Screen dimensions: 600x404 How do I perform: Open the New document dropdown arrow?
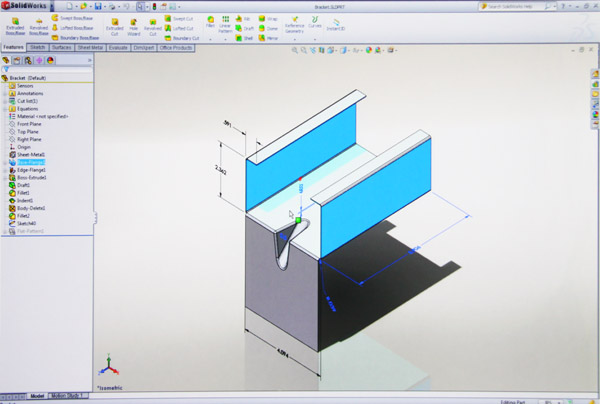coord(76,7)
